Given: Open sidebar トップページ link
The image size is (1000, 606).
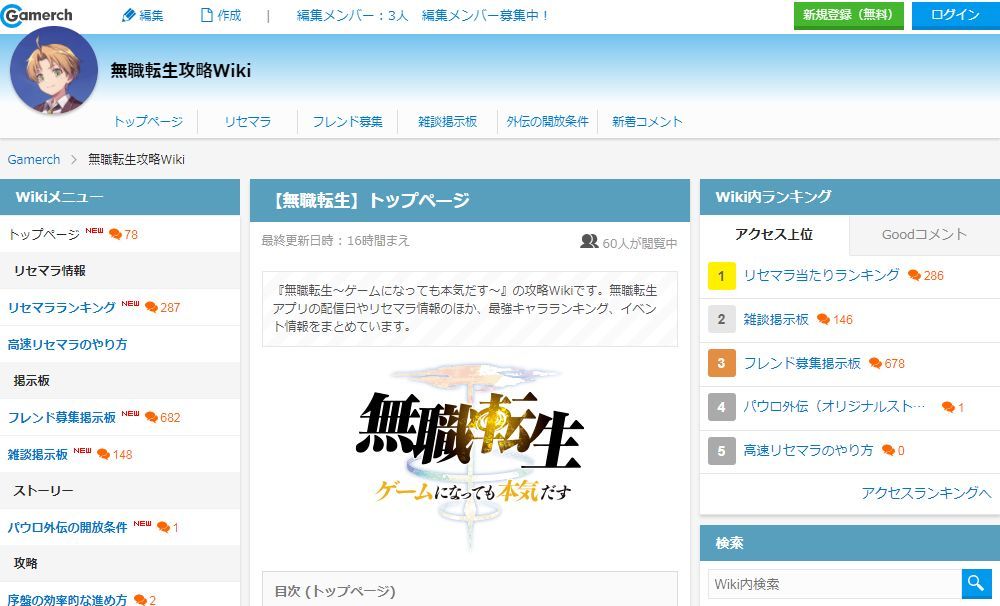Looking at the screenshot, I should point(44,234).
